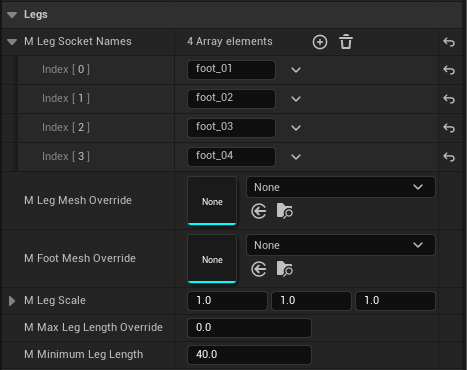
Task: Select the 'Index [ 3 ]' row label
Action: click(x=66, y=156)
